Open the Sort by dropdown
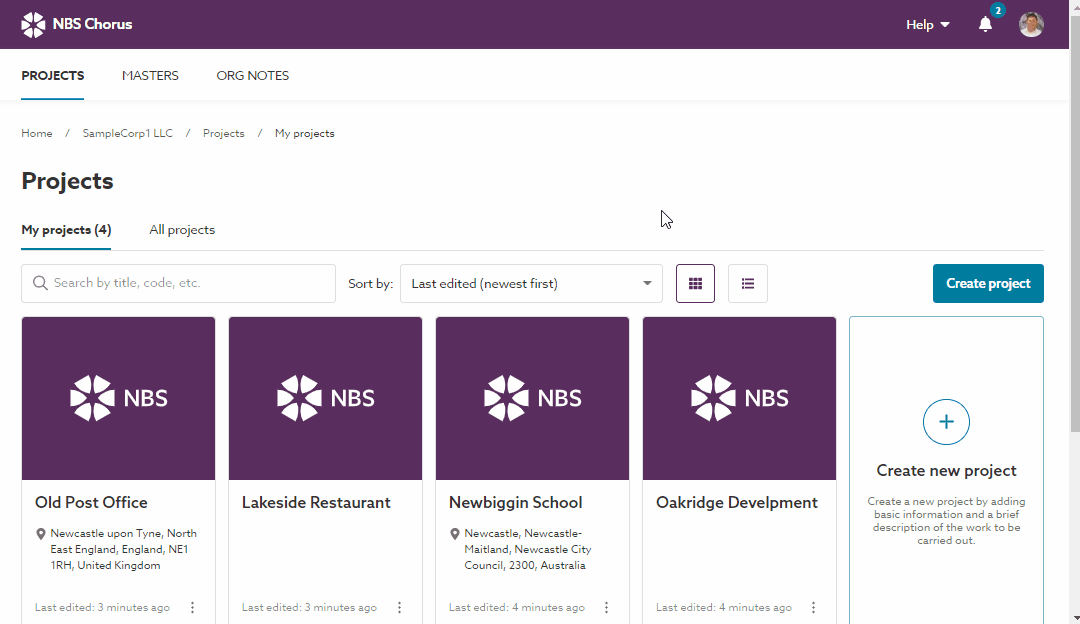Viewport: 1080px width, 624px height. 531,284
